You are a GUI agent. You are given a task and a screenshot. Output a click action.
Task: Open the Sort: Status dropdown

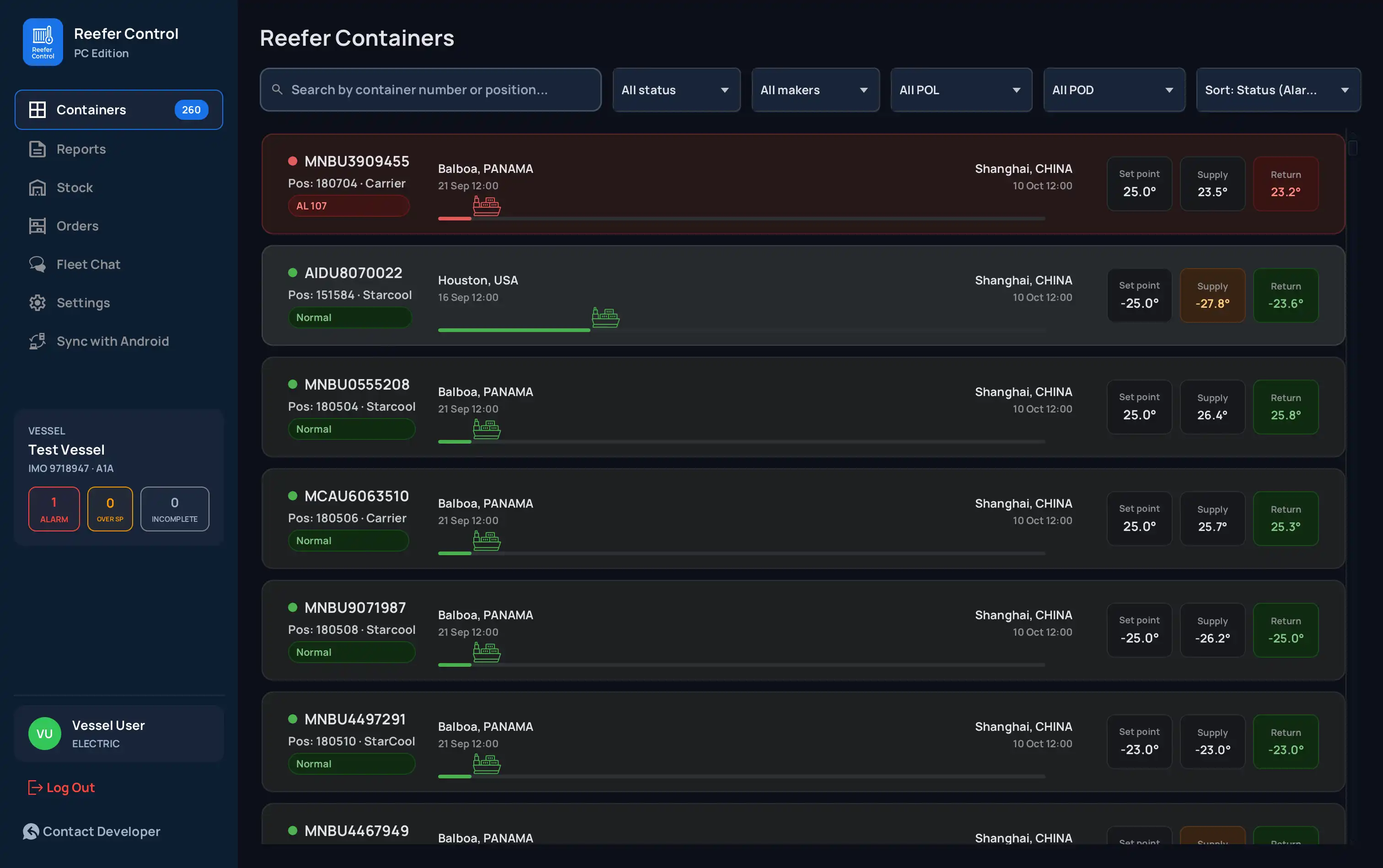(1278, 90)
